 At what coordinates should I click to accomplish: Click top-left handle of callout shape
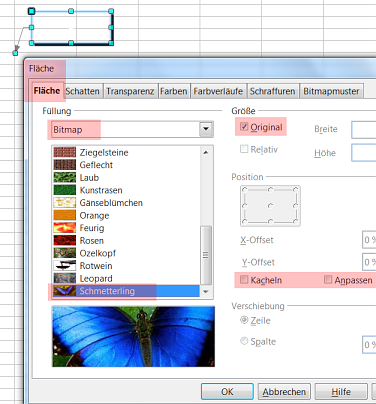31,11
